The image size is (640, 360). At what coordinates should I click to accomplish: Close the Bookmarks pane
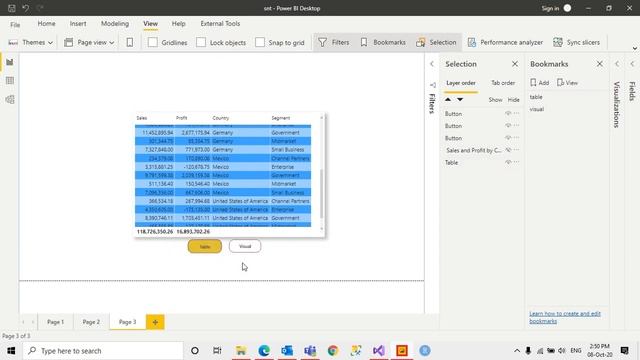(600, 64)
